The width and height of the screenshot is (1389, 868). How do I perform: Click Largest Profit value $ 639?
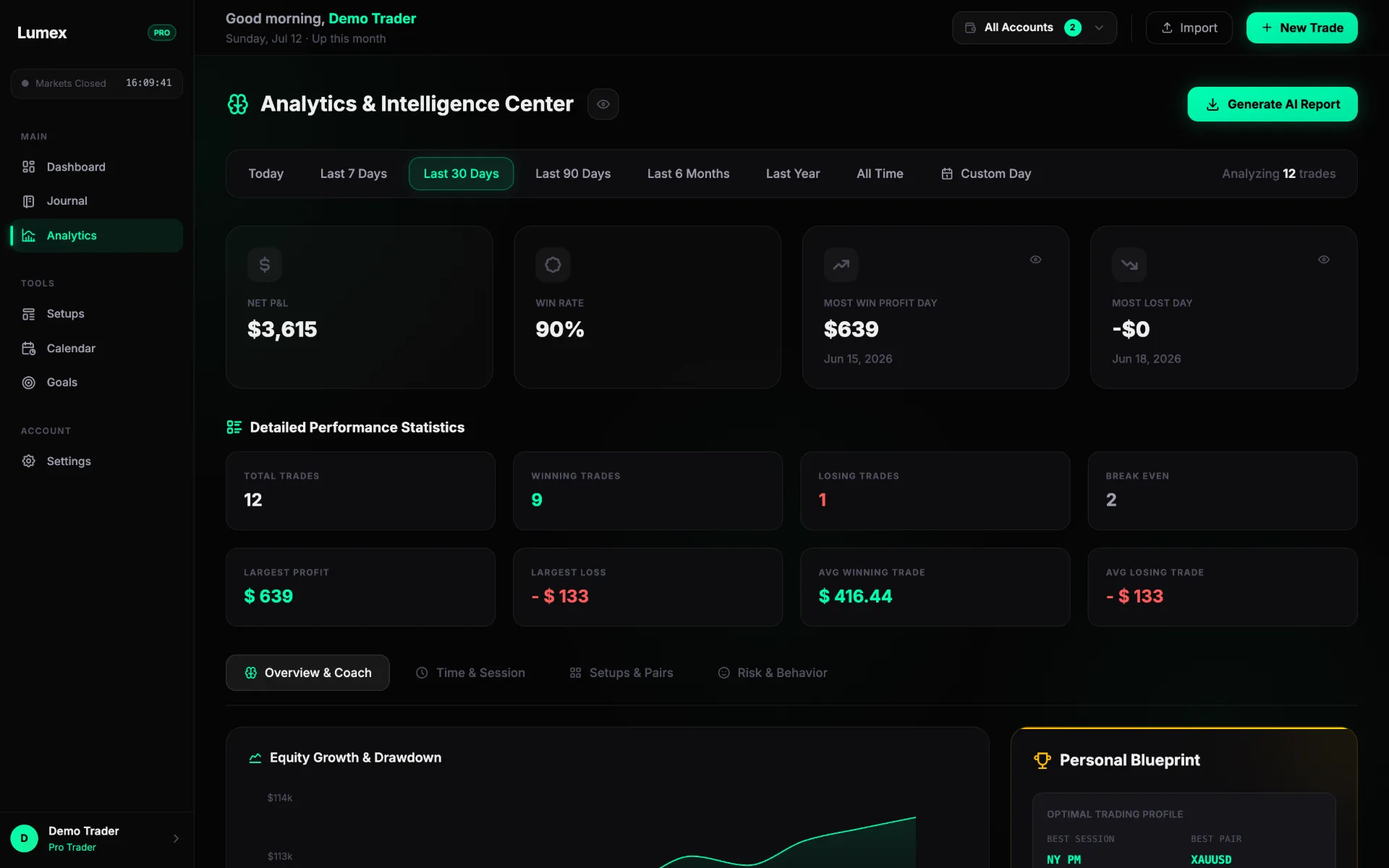(268, 596)
